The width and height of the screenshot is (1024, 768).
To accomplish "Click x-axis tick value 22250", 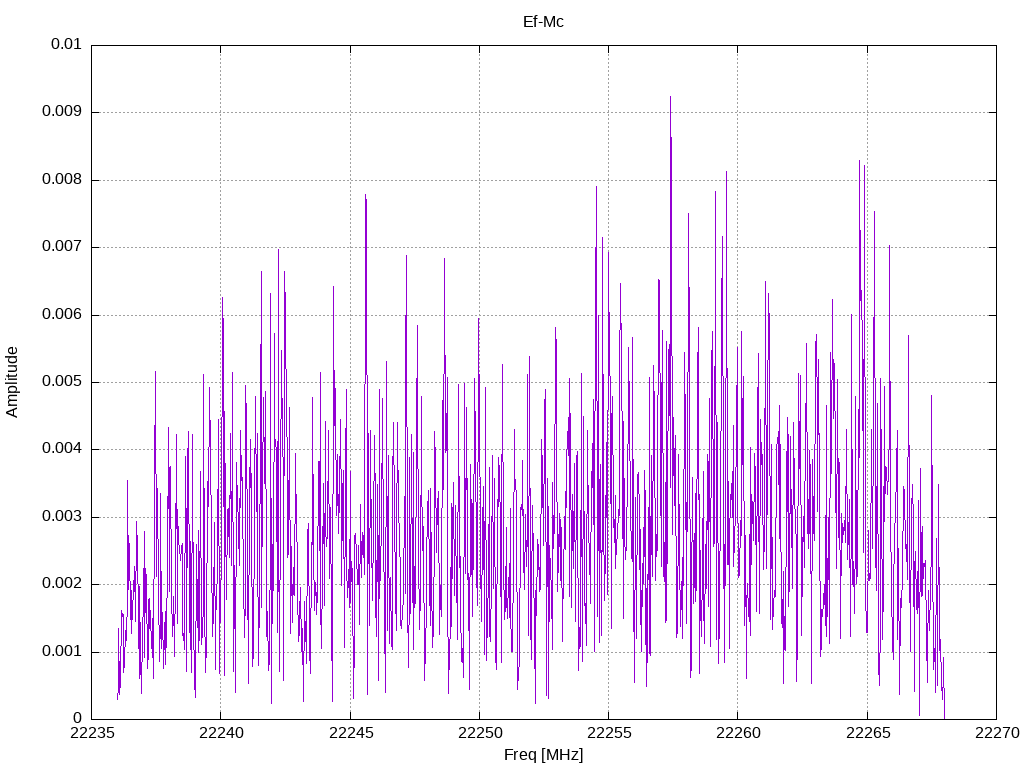I will (479, 733).
